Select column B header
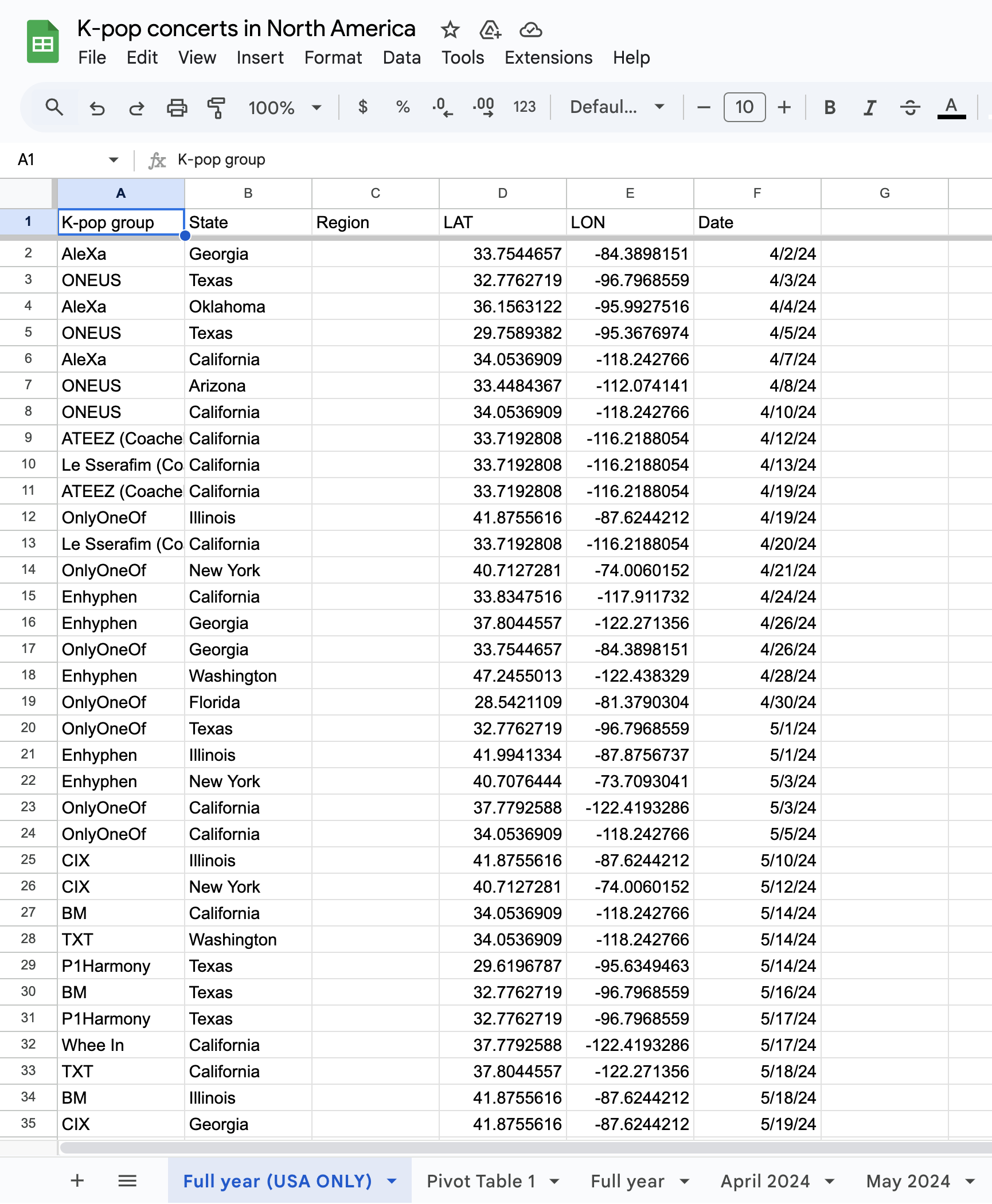 pos(248,193)
